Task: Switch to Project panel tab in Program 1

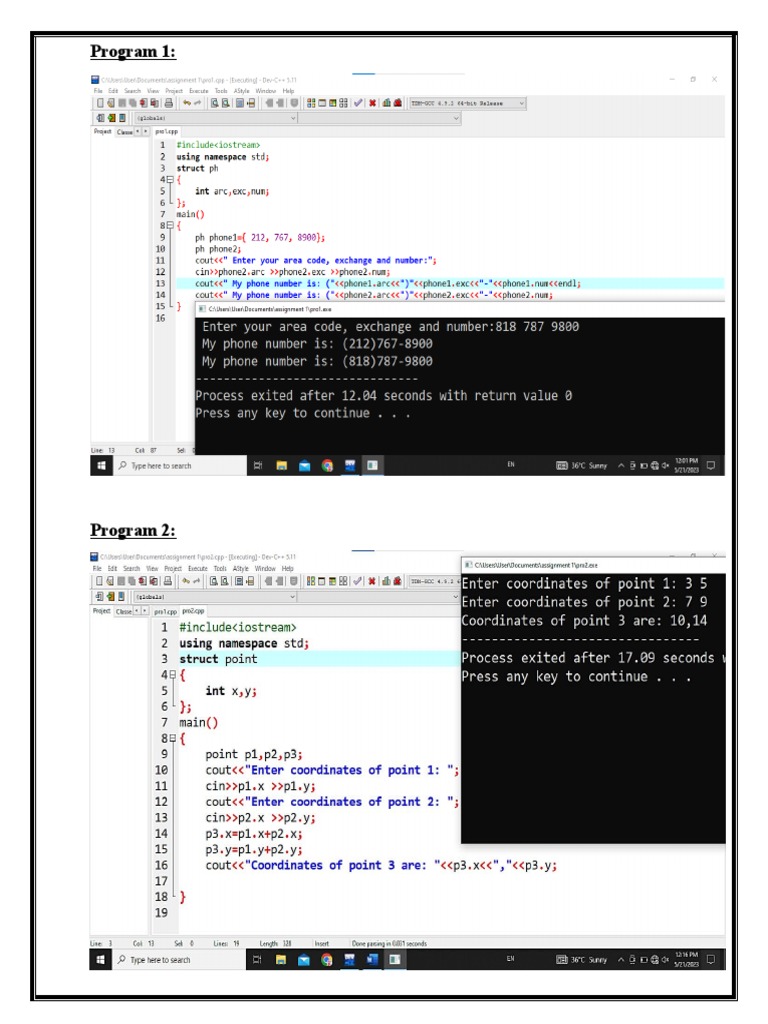Action: (103, 131)
